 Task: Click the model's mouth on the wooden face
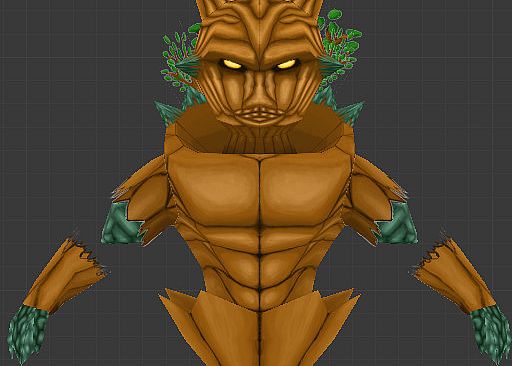259,115
